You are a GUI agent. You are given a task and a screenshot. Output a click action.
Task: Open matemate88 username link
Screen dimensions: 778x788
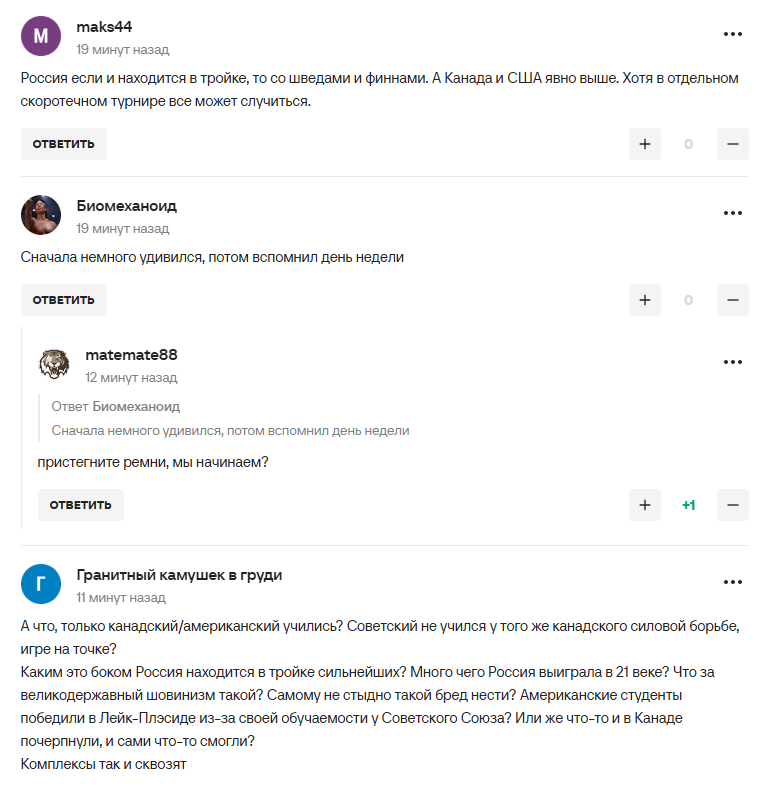(131, 354)
